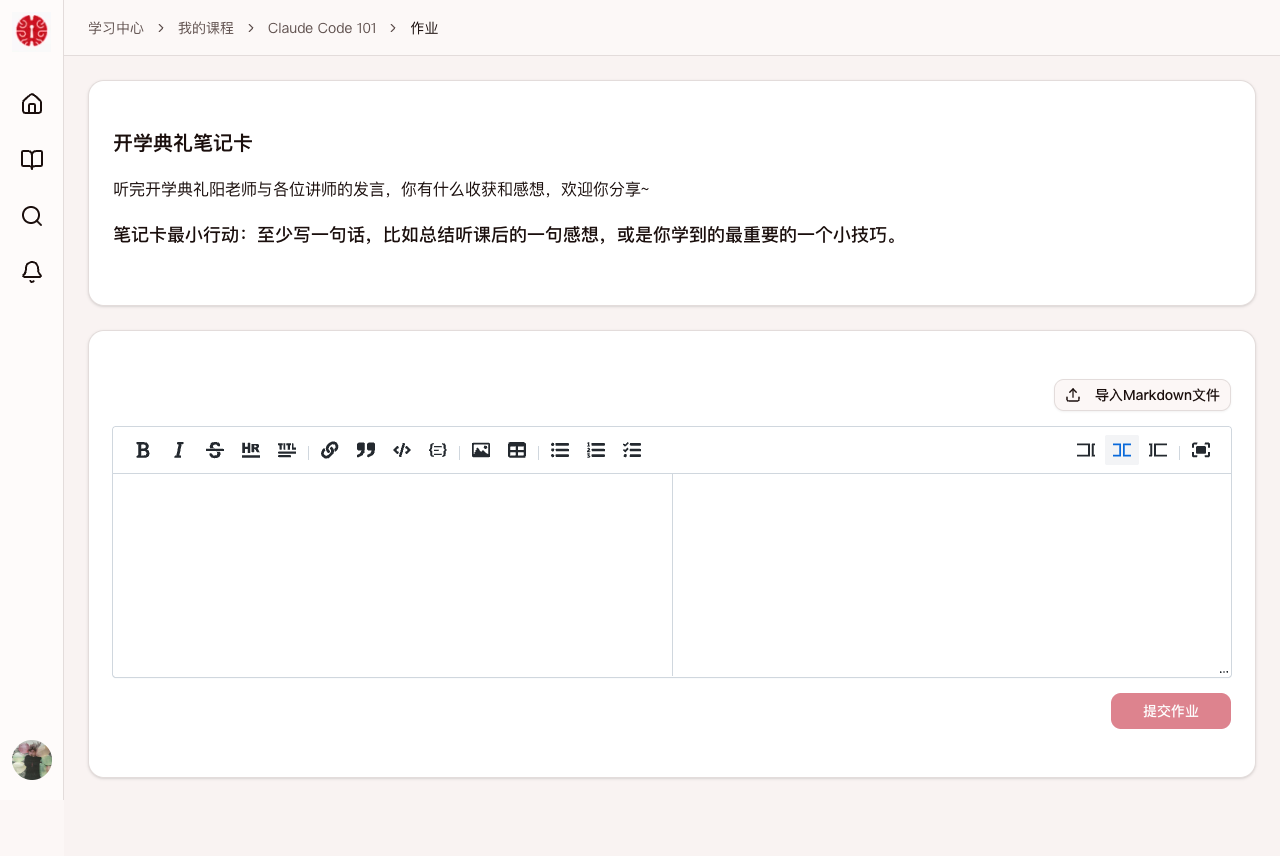Insert a horizontal rule with the HR icon

pyautogui.click(x=250, y=450)
